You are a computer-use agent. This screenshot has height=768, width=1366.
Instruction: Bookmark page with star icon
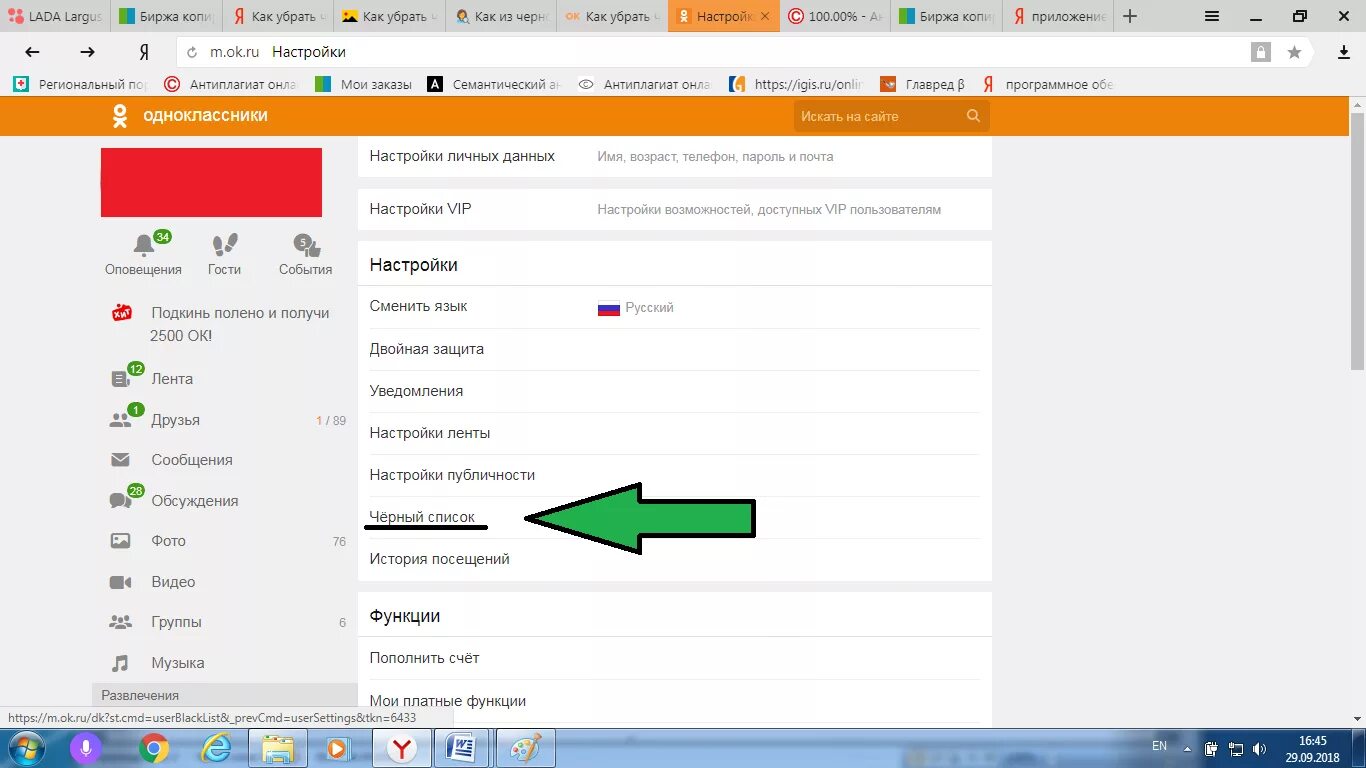click(1294, 52)
